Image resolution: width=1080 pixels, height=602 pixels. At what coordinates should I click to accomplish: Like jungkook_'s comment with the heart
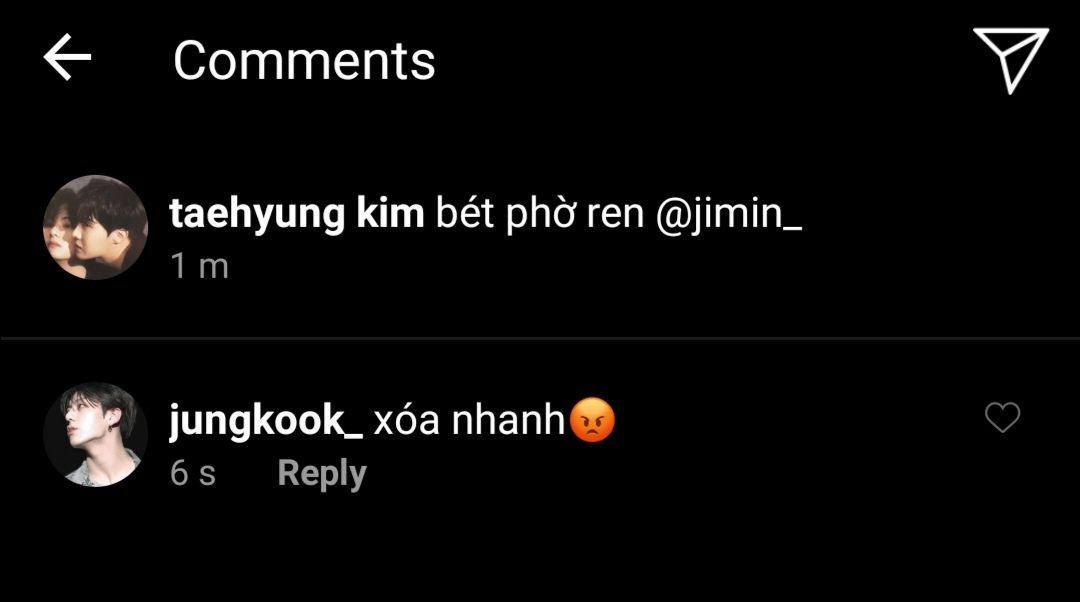click(1002, 417)
